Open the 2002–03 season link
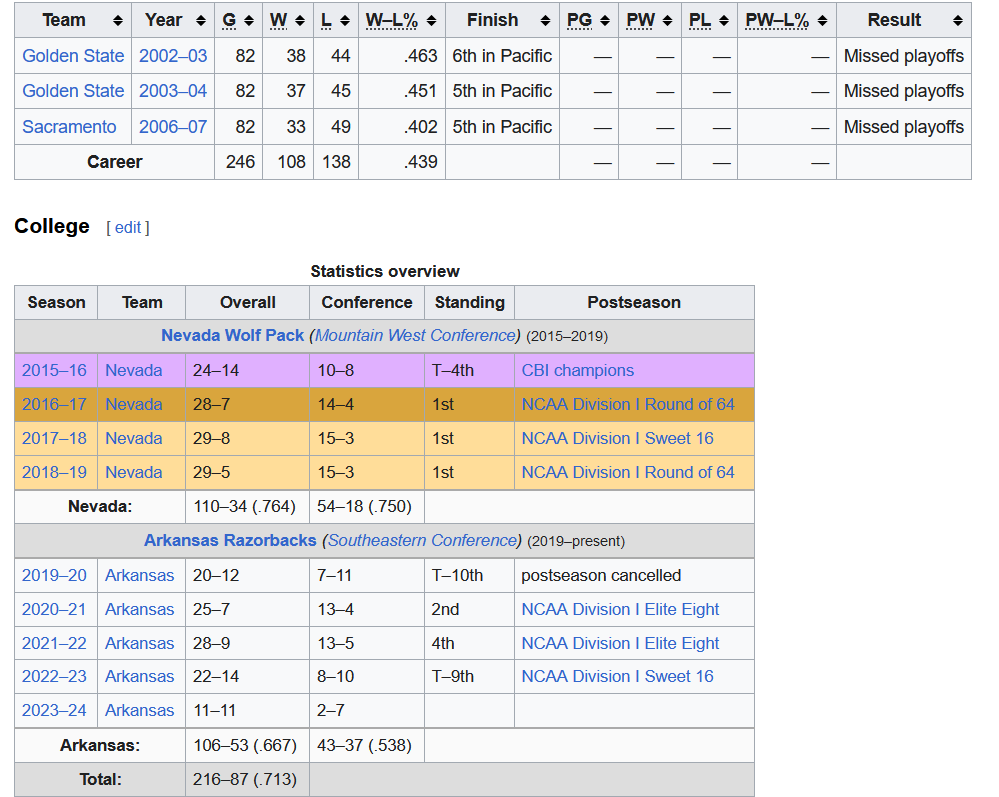Viewport: 999px width, 797px height. pos(173,56)
